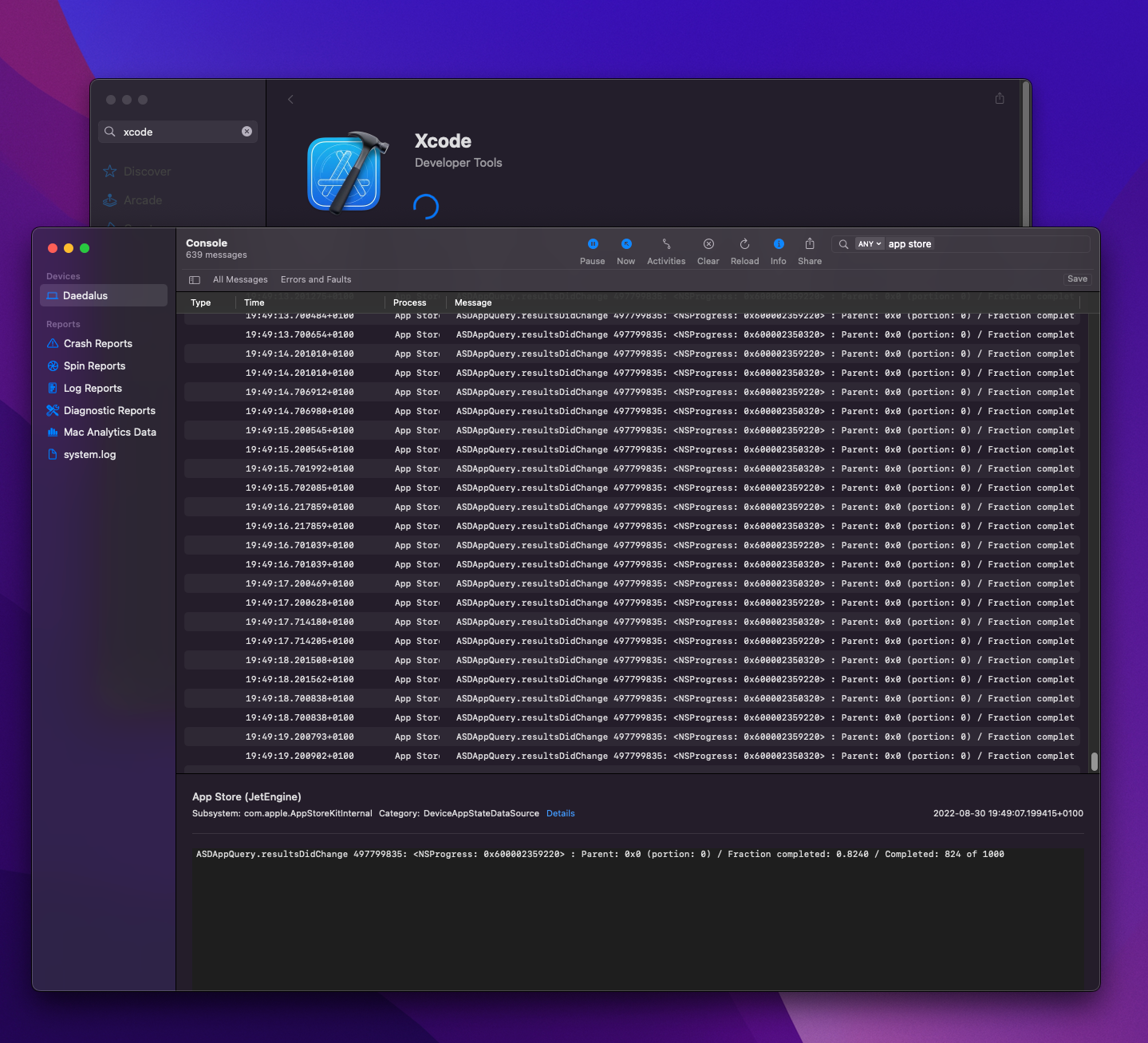Select Crash Reports in the sidebar
Screen dimensions: 1148x1043
coord(98,344)
